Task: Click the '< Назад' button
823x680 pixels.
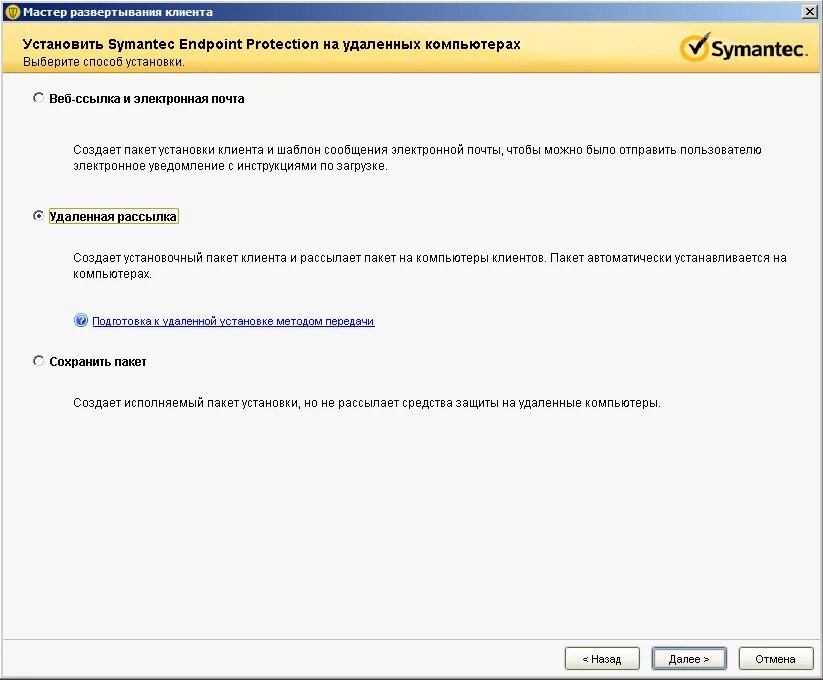Action: coord(602,658)
